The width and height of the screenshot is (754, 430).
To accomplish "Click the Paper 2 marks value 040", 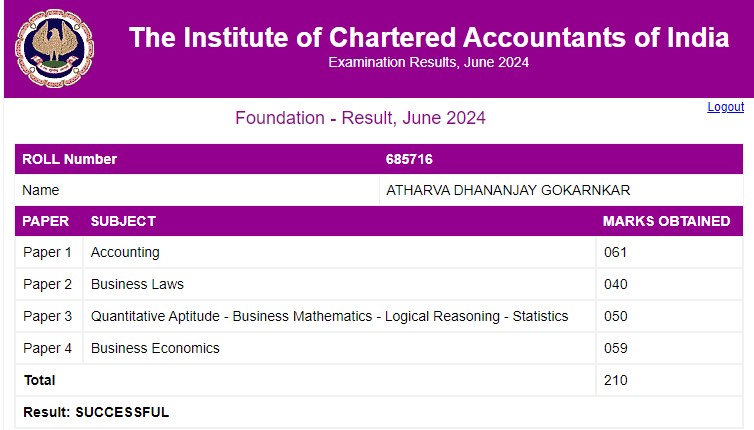I will (x=616, y=284).
